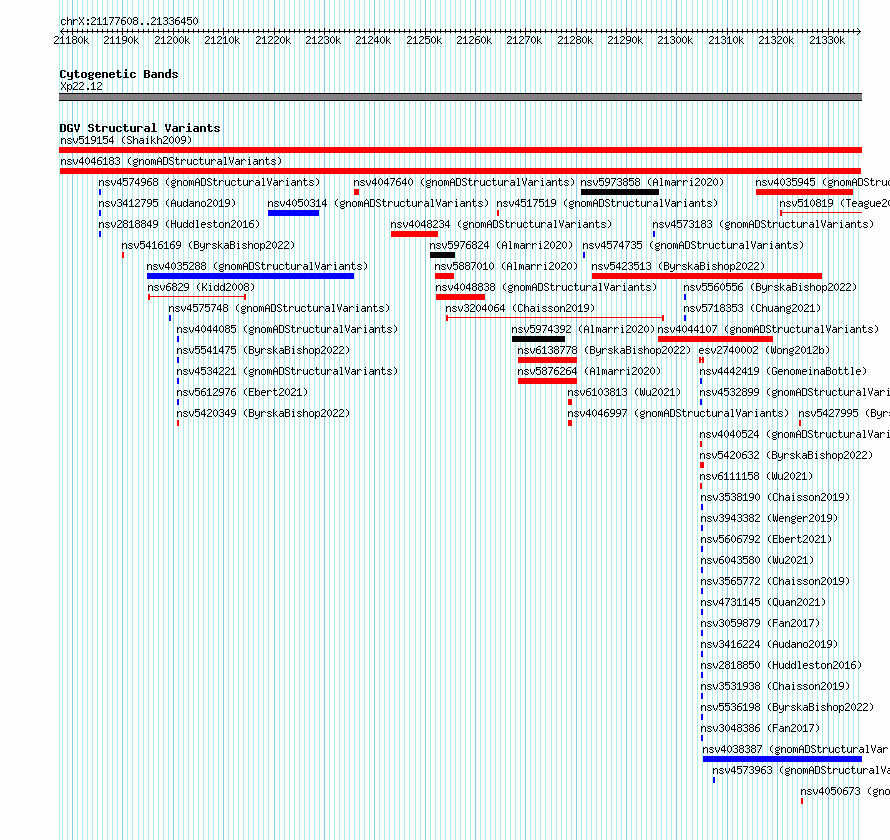Click the nsv4047640 gnomAD label
This screenshot has width=890, height=840.
click(464, 182)
